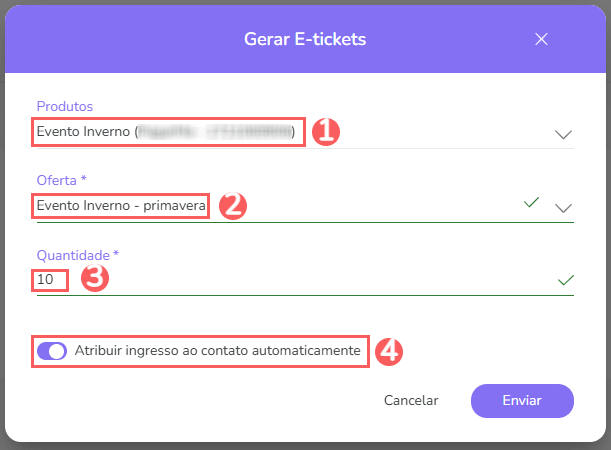Click the 'Quantidade *' field label
Image resolution: width=611 pixels, height=450 pixels.
point(78,255)
